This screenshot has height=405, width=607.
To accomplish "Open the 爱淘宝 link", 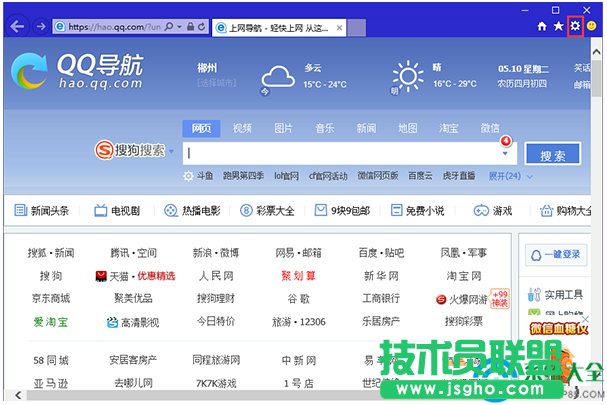I will coord(50,322).
